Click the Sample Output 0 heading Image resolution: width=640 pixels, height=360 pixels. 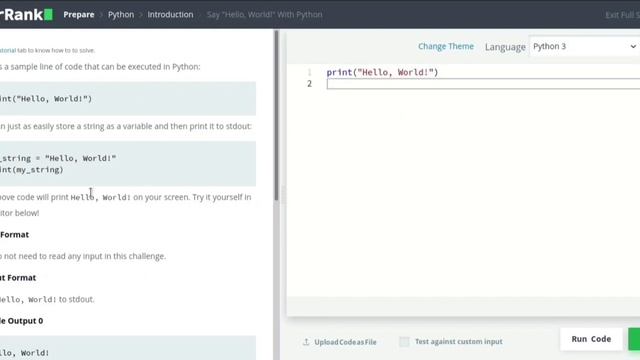tap(22, 321)
